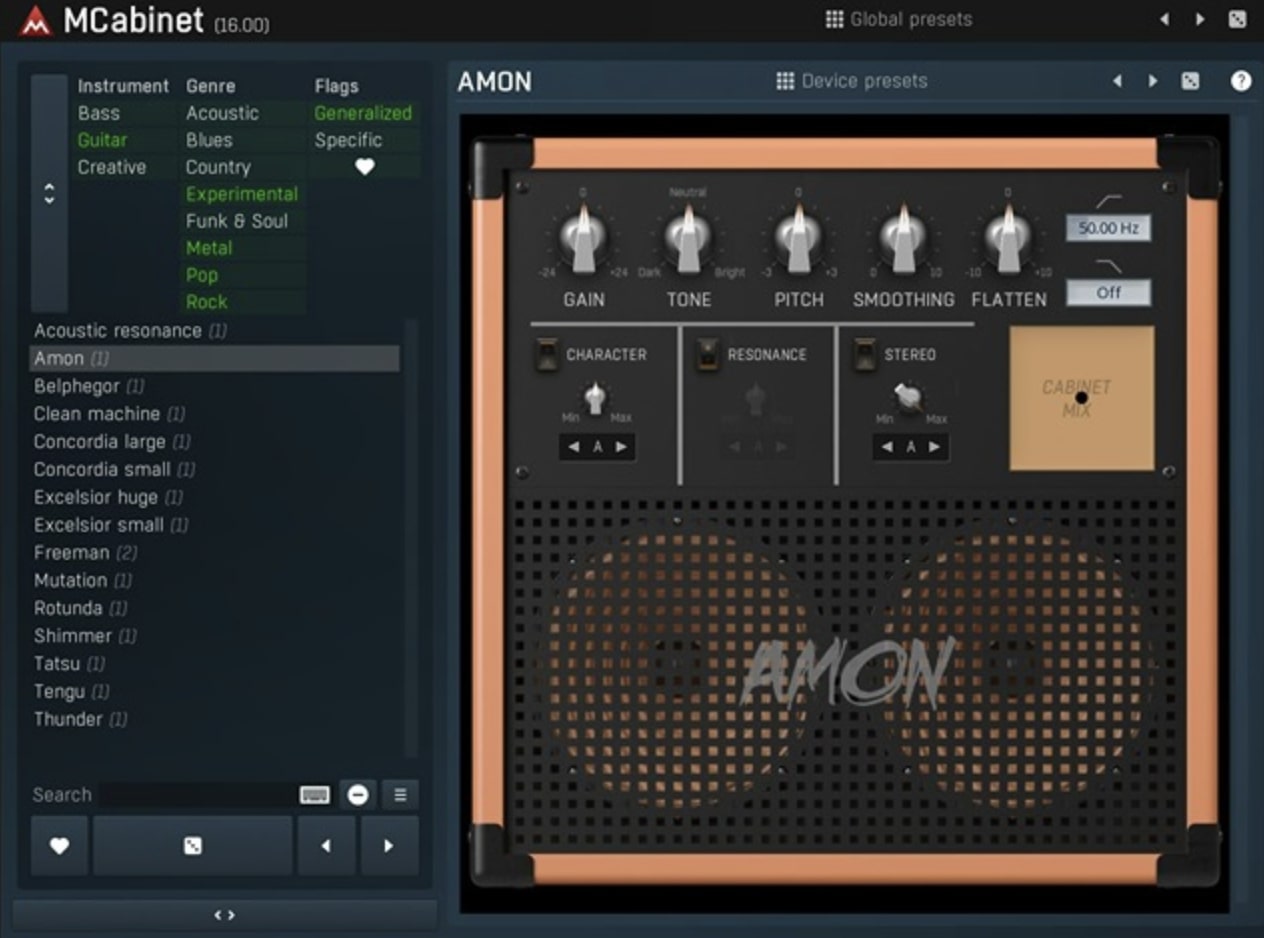The height and width of the screenshot is (938, 1264).
Task: Toggle the Pop genre filter
Action: [202, 275]
